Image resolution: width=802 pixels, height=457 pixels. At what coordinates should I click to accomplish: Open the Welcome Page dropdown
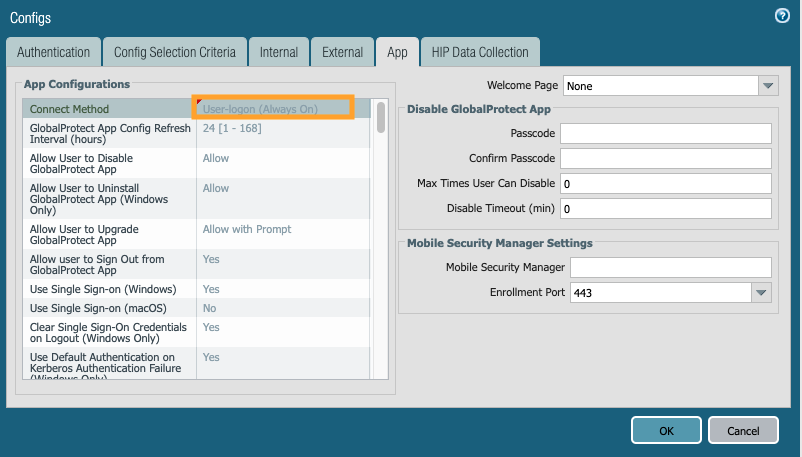pos(767,86)
